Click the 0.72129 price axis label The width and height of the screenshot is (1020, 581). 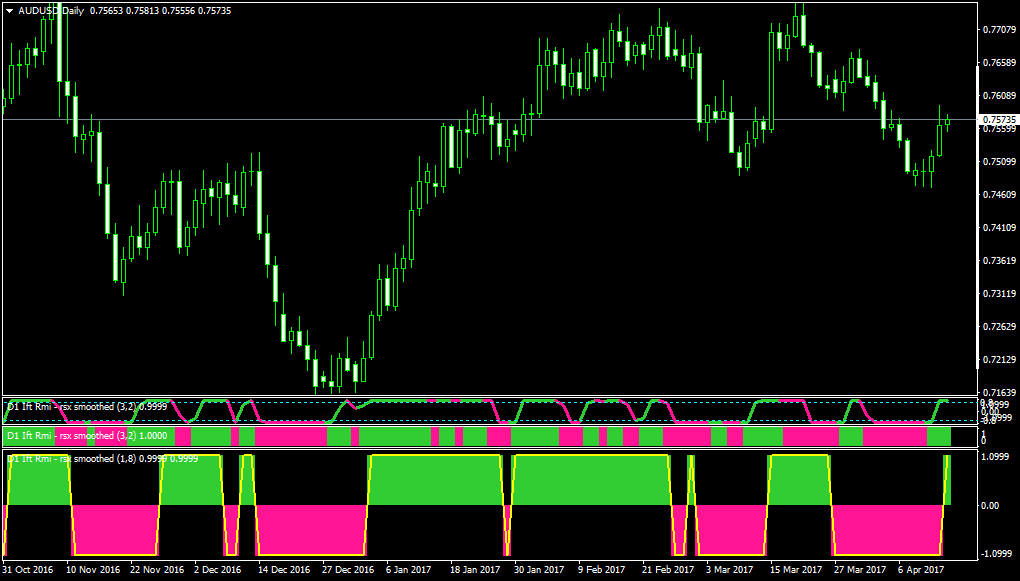(x=998, y=360)
